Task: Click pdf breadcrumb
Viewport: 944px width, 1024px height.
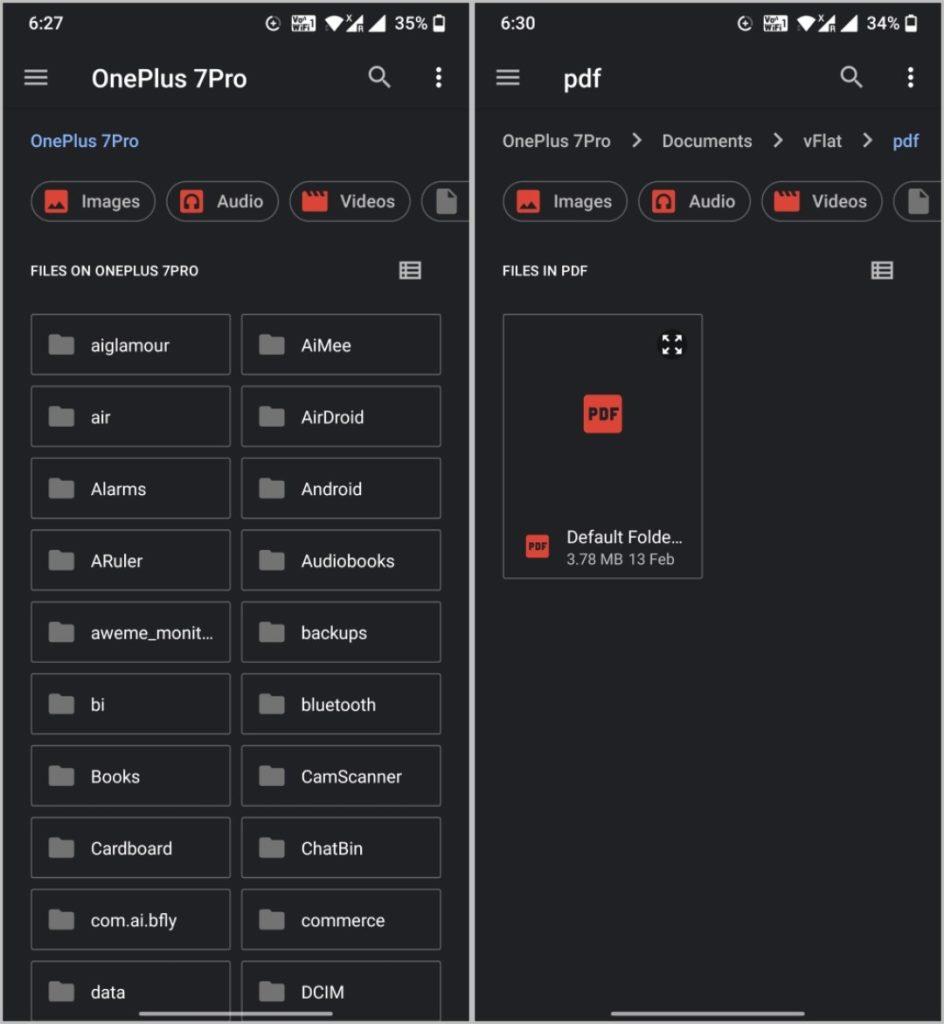Action: pos(905,141)
